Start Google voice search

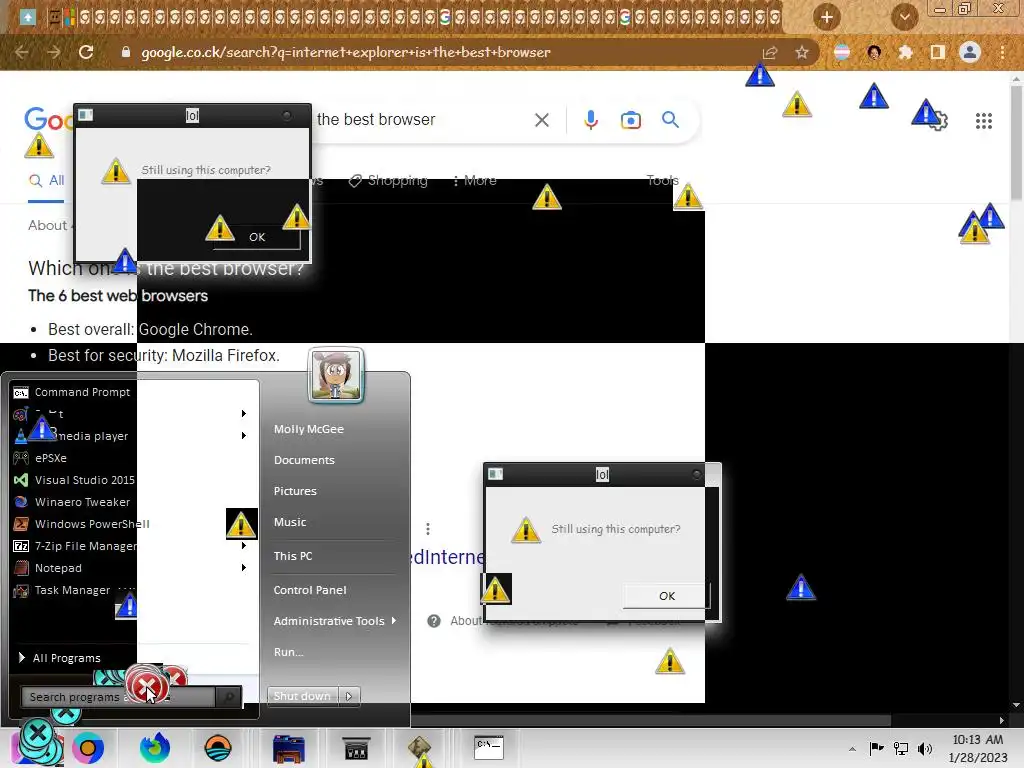click(x=591, y=120)
